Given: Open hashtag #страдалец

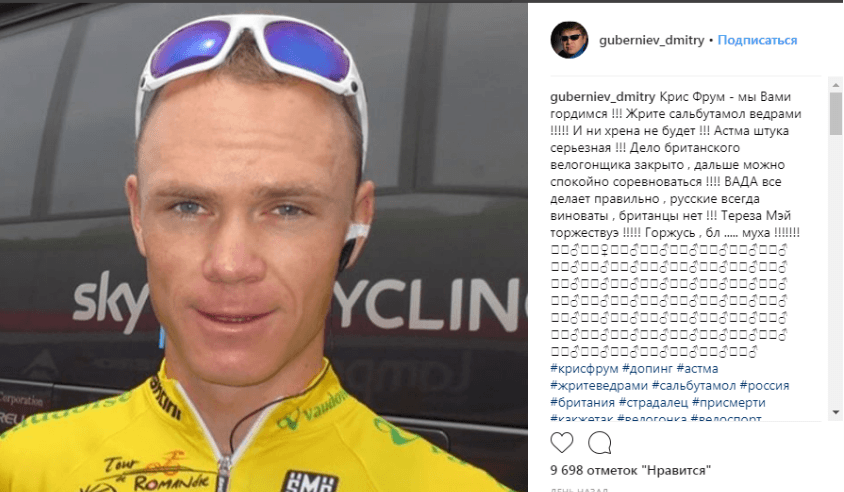Looking at the screenshot, I should (653, 403).
